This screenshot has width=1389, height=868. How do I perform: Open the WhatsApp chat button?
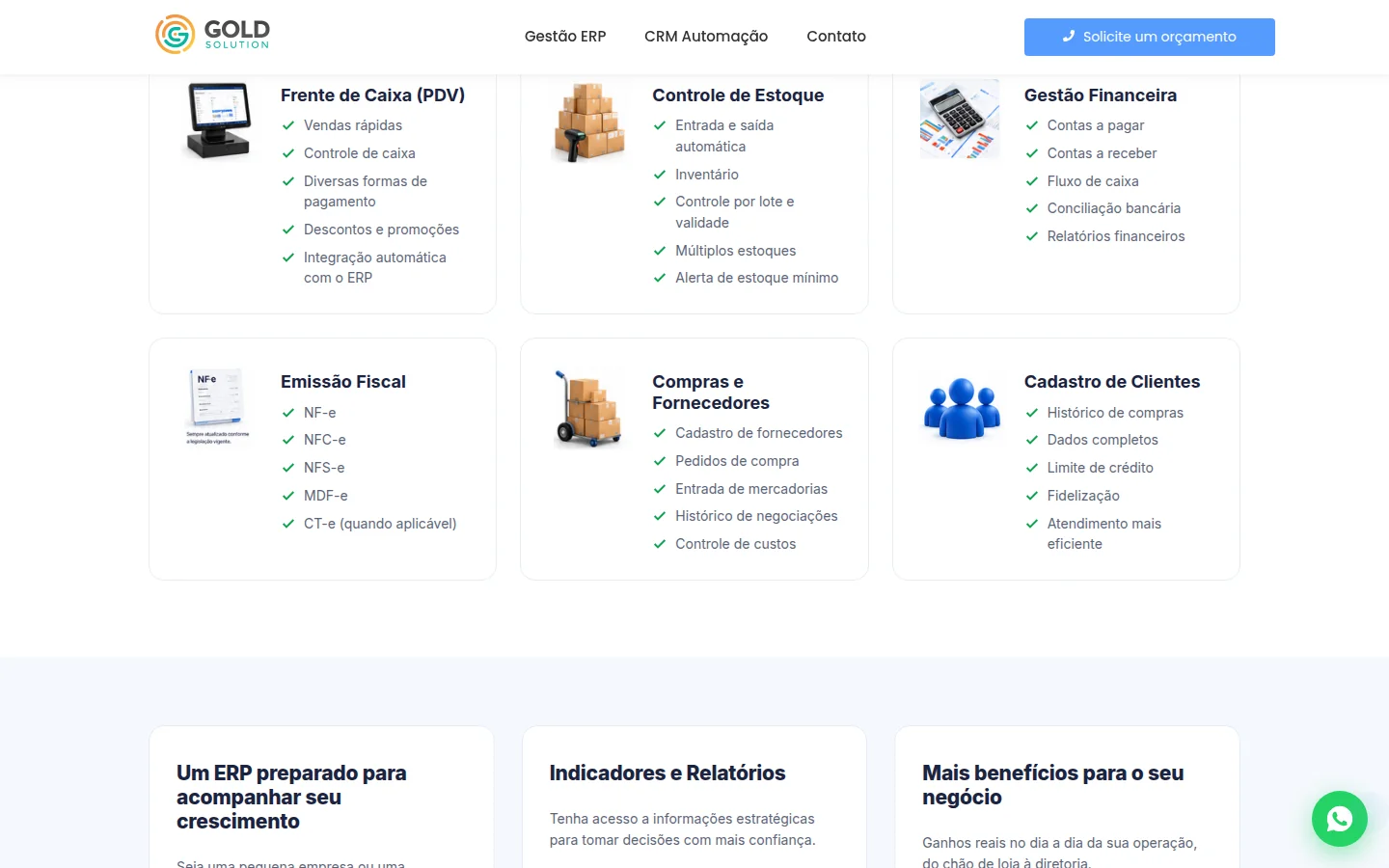[x=1339, y=819]
